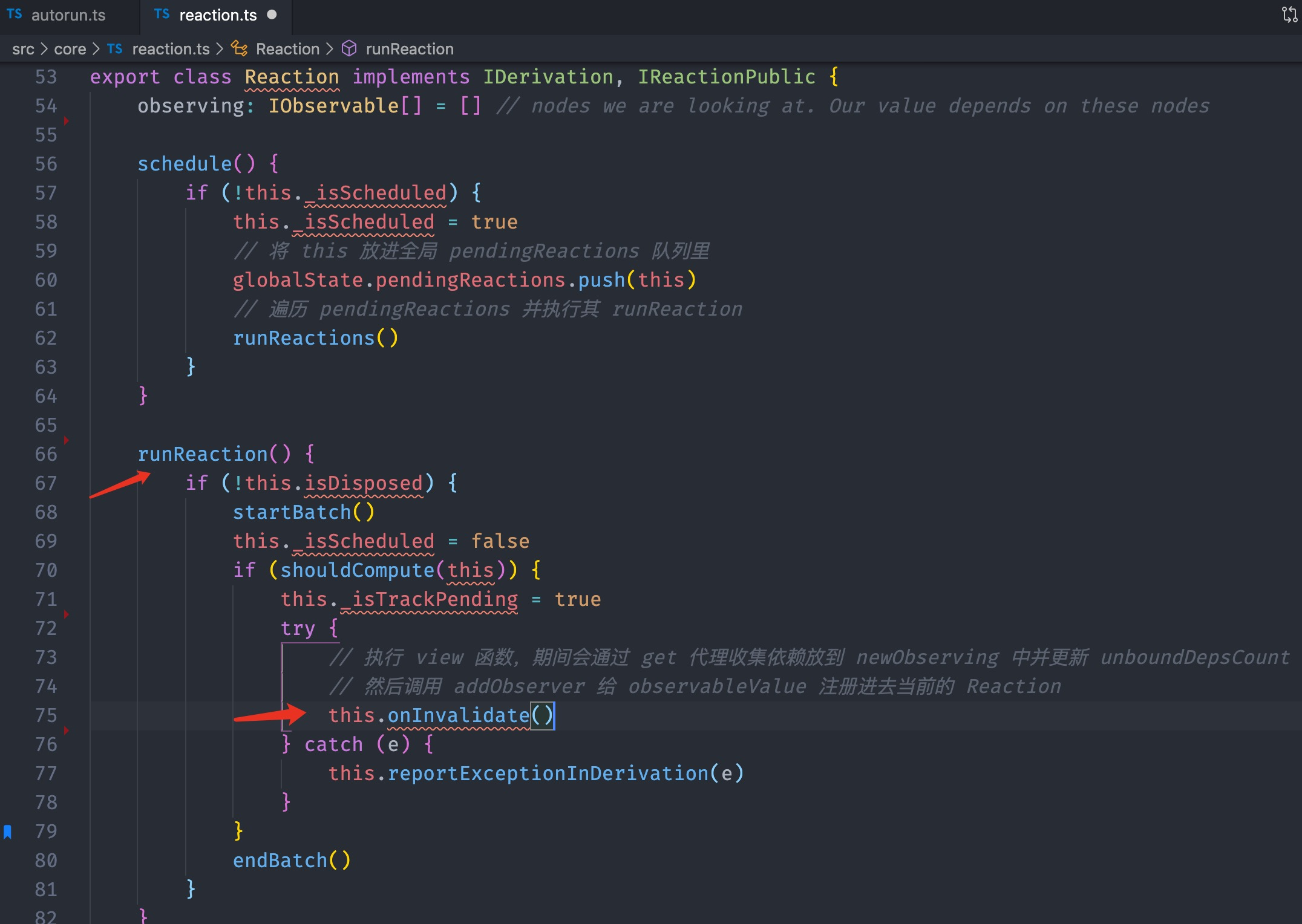Image resolution: width=1302 pixels, height=924 pixels.
Task: Switch to the autorun.ts tab
Action: 68,15
